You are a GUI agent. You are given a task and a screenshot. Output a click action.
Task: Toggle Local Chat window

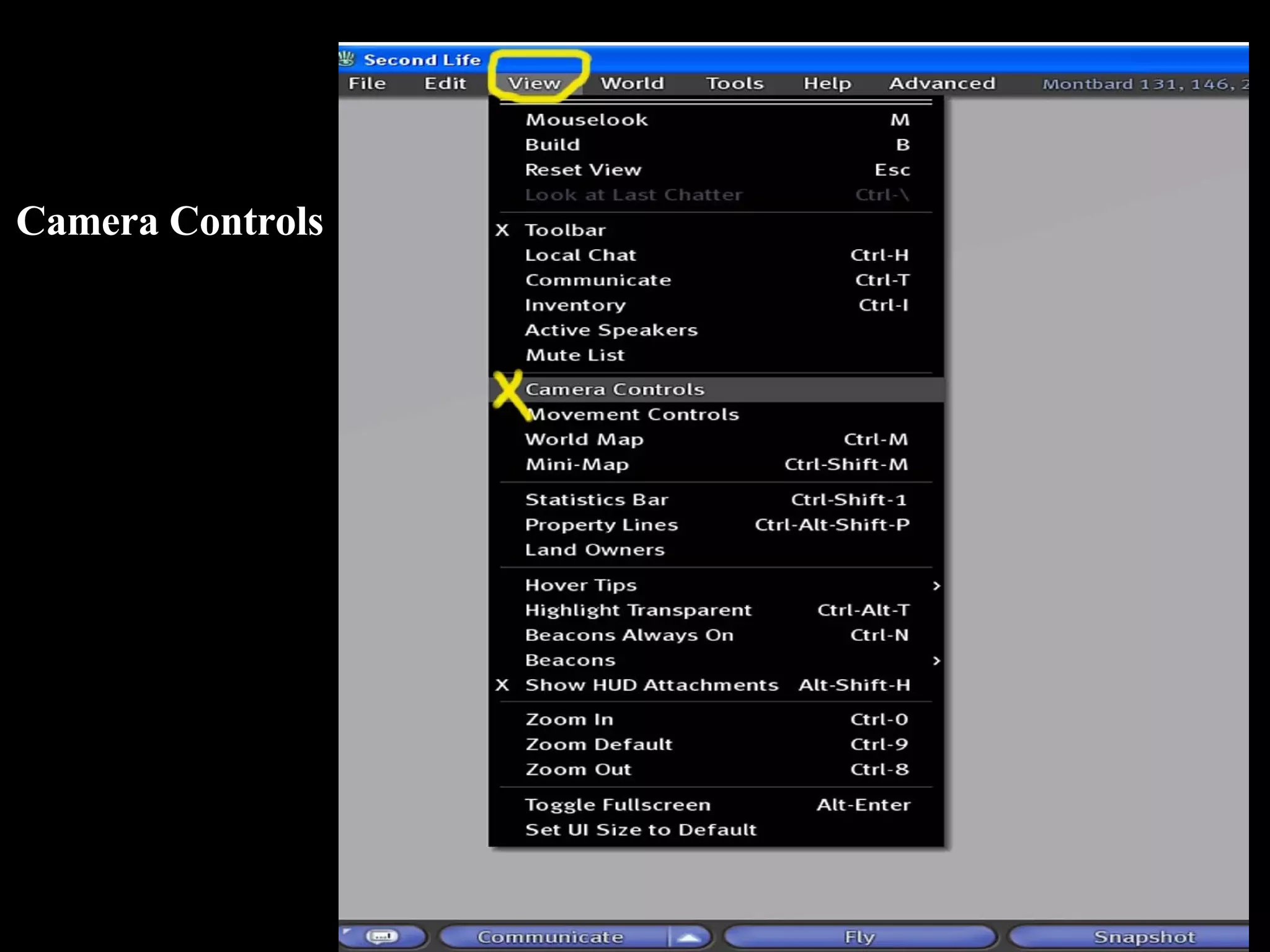[x=716, y=255]
